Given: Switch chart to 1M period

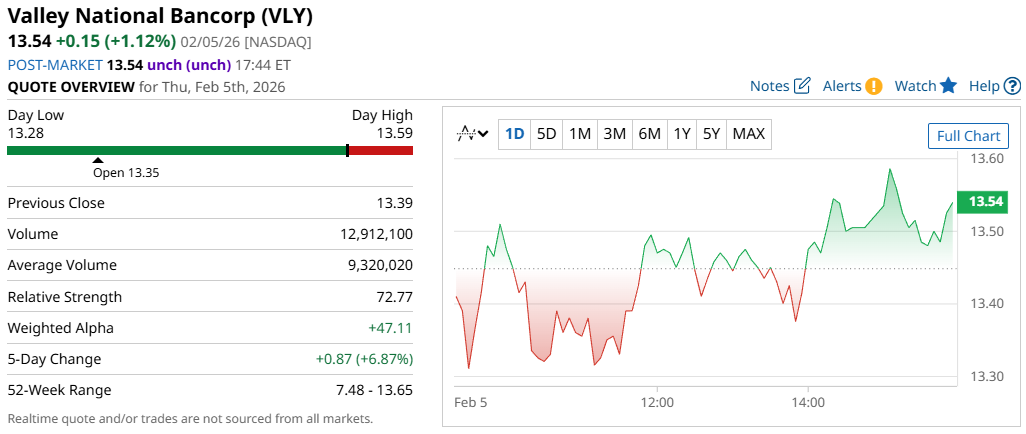Looking at the screenshot, I should (x=579, y=133).
